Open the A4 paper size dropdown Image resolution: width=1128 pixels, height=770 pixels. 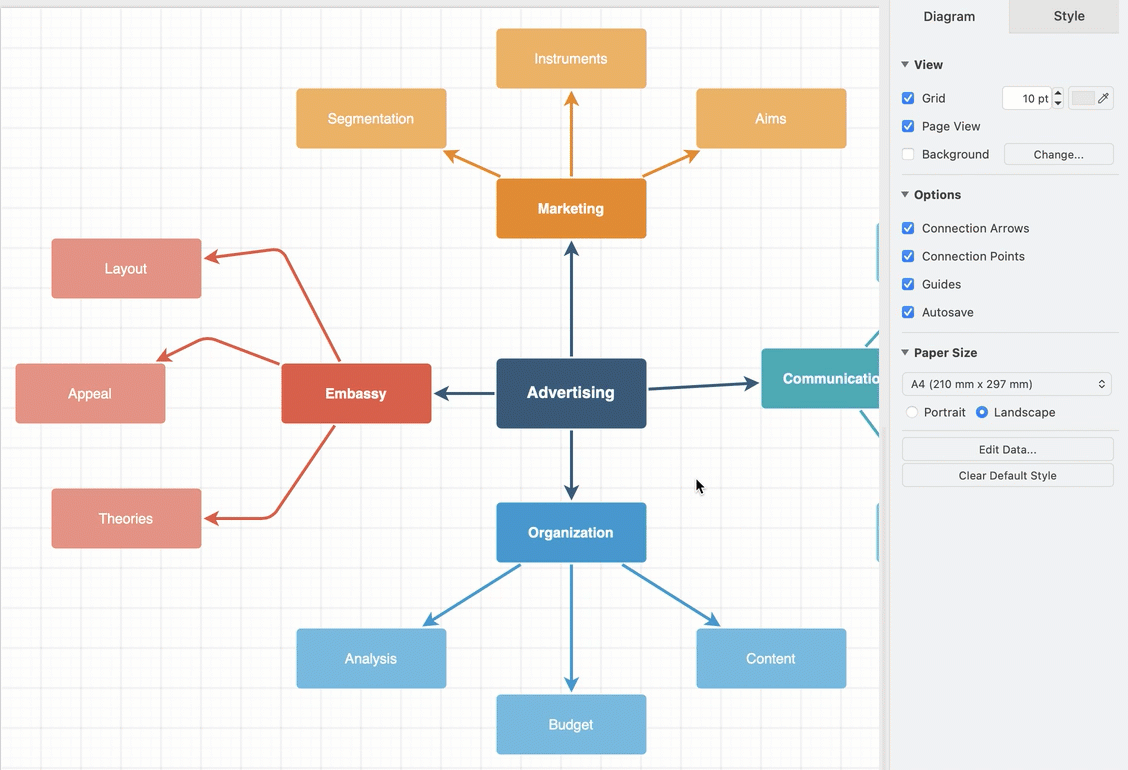click(1006, 384)
